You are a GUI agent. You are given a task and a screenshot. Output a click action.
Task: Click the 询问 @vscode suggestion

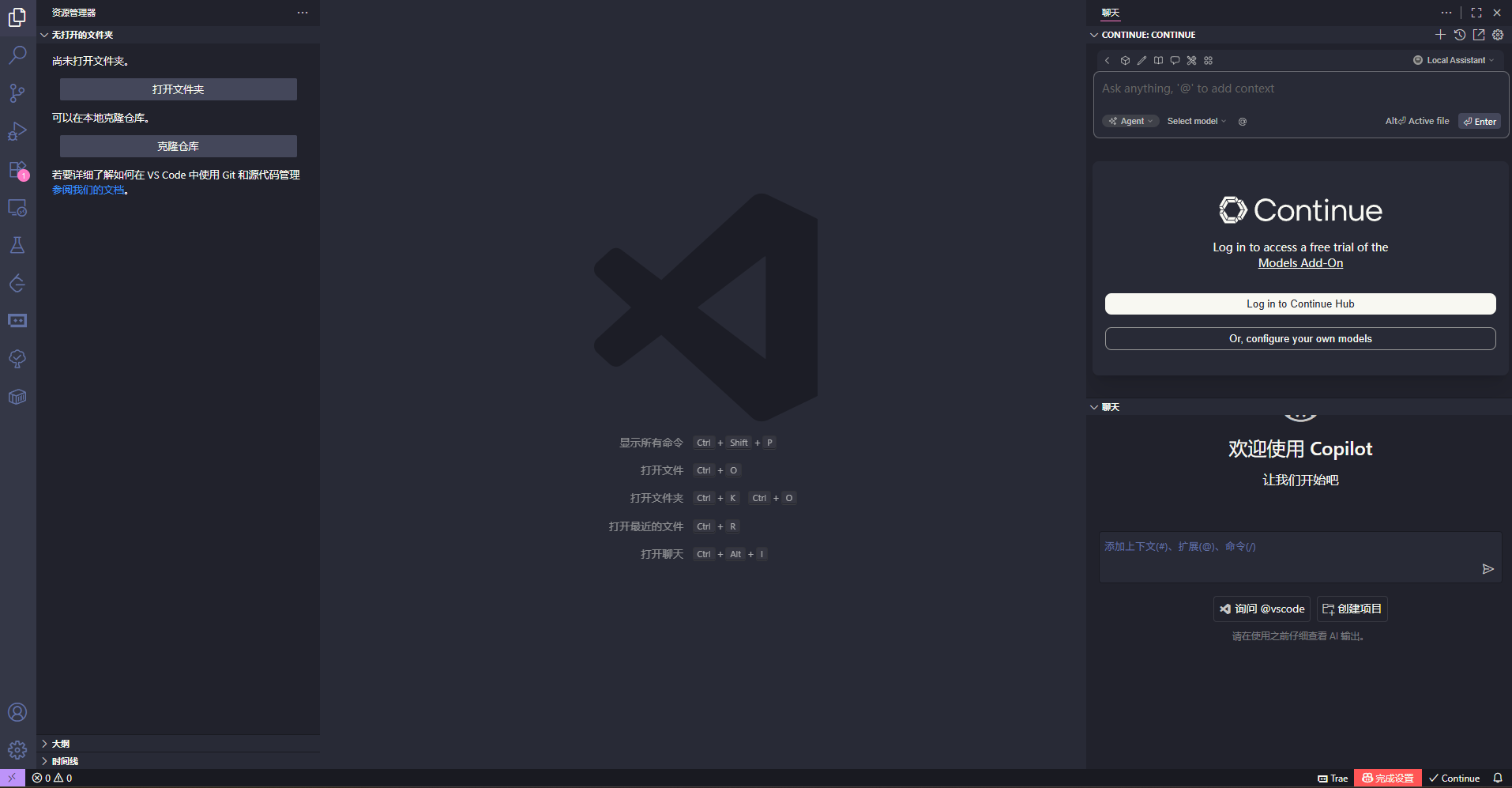(x=1262, y=609)
